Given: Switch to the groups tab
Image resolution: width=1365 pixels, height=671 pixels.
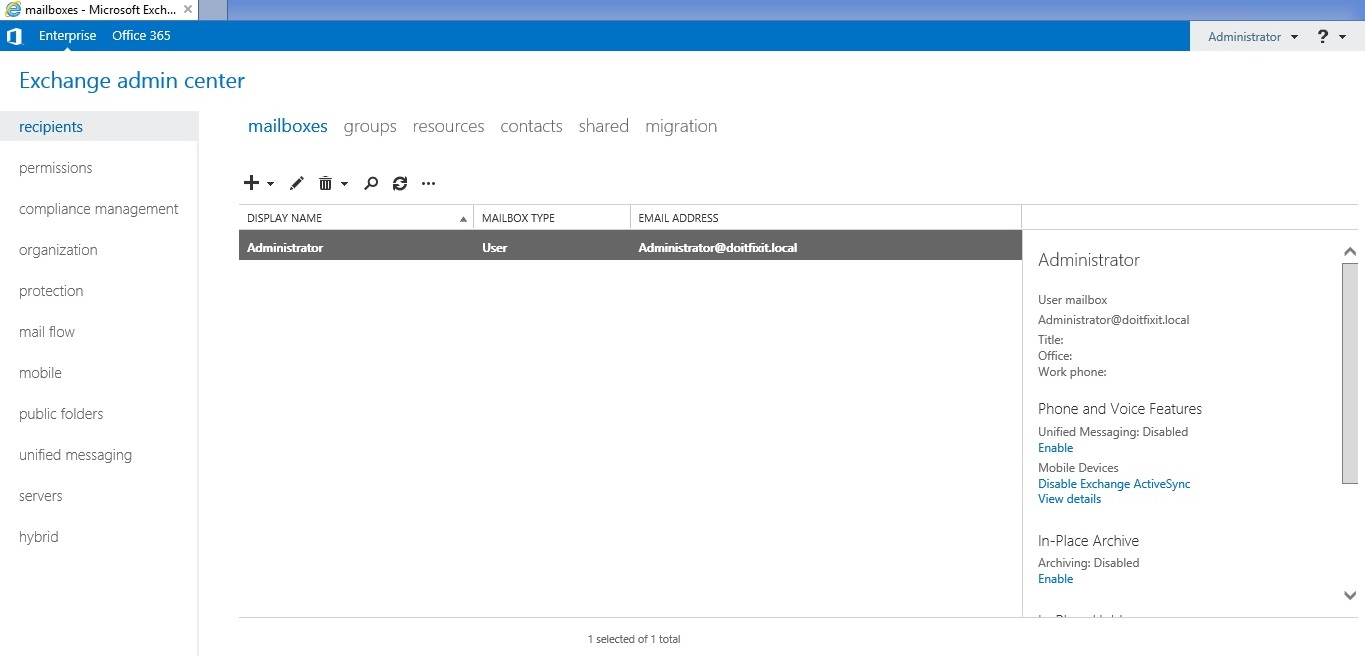Looking at the screenshot, I should 369,126.
